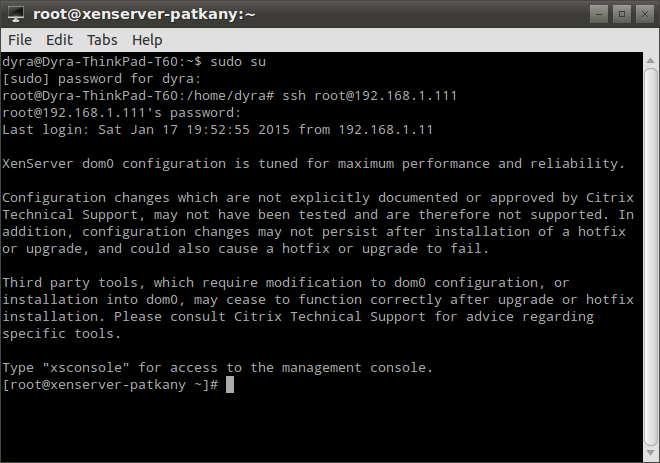Open the File menu
Image resolution: width=660 pixels, height=463 pixels.
tap(20, 40)
